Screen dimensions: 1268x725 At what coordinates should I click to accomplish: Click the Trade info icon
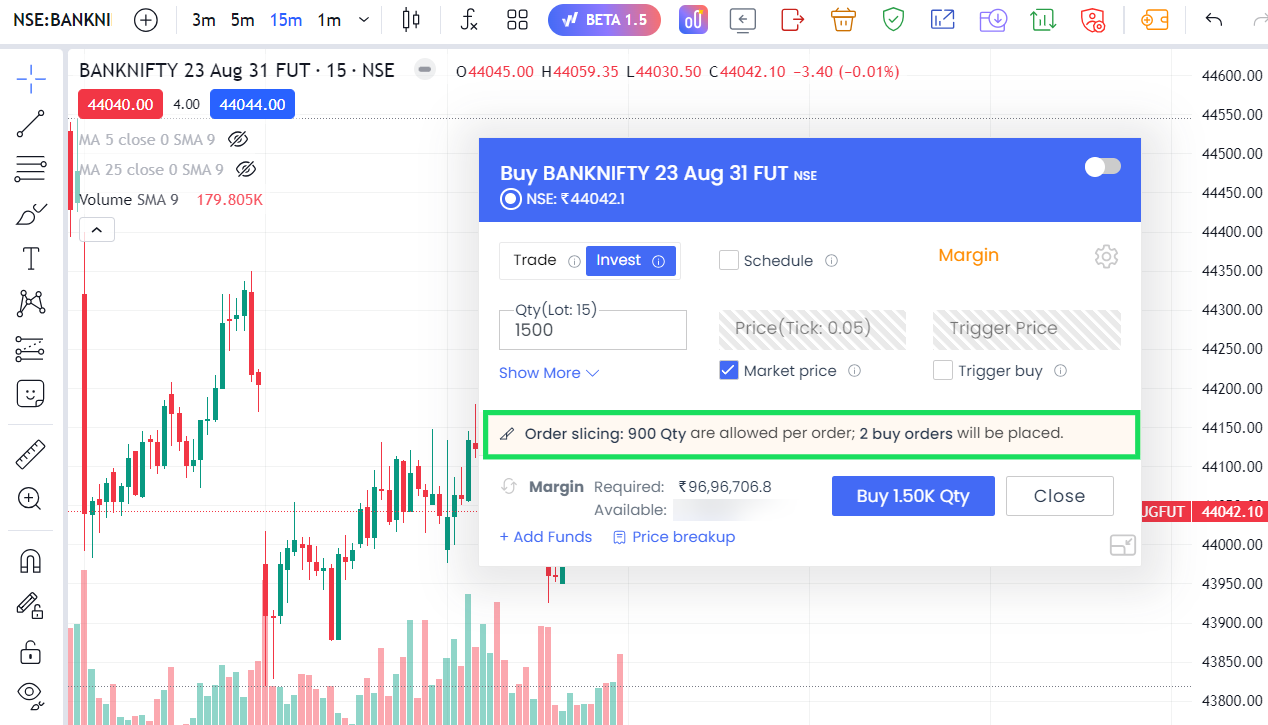(x=575, y=261)
